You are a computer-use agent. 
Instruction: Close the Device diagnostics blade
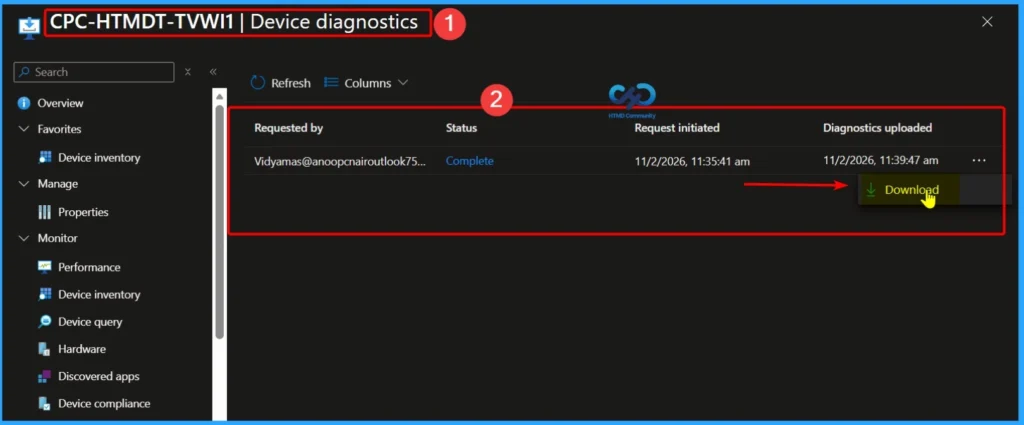pos(987,22)
